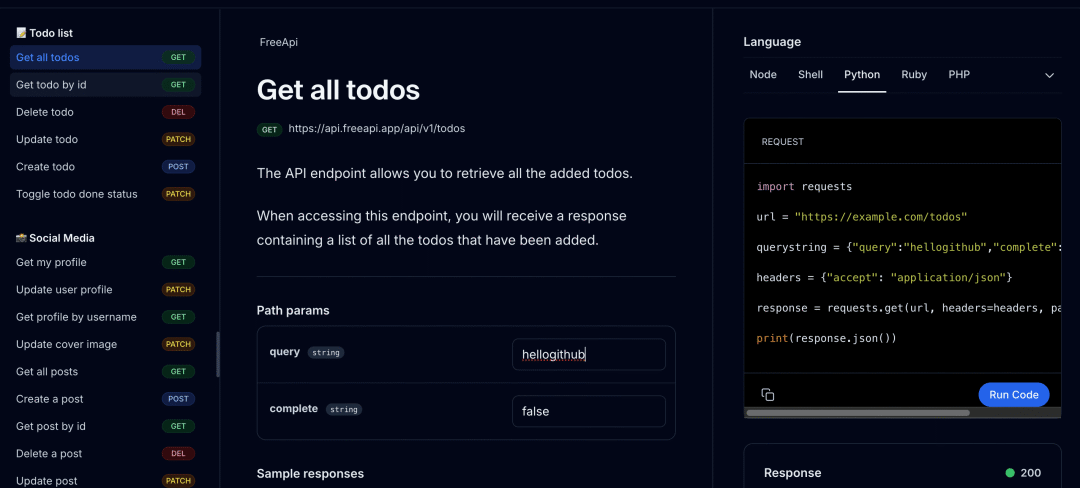Click the horizontal scrollbar under the code
The image size is (1080, 488).
[x=858, y=413]
